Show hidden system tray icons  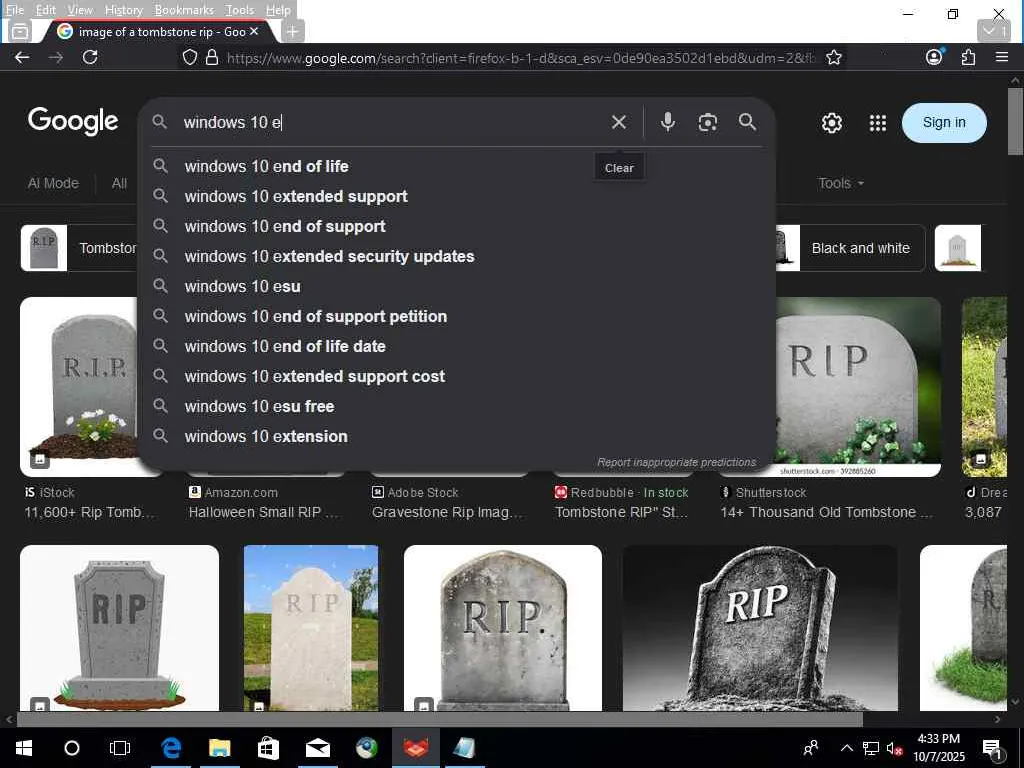click(846, 748)
